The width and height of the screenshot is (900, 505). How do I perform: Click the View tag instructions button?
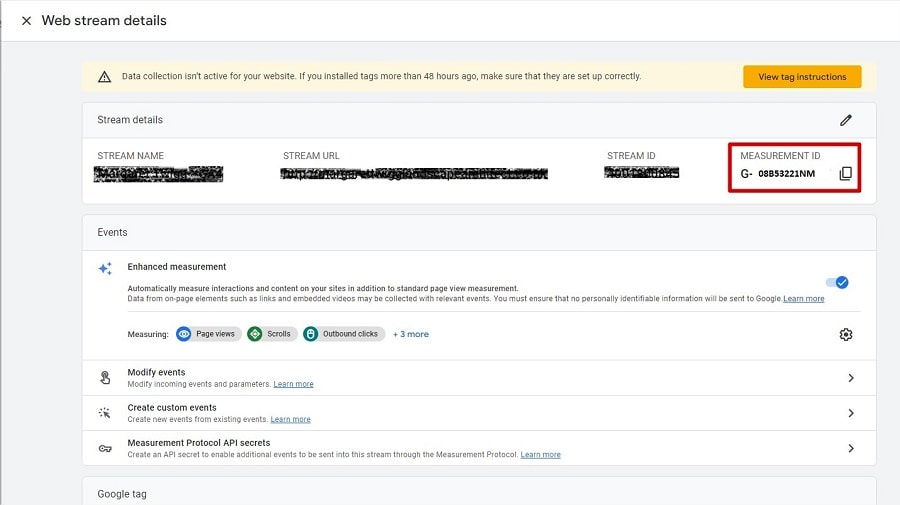pos(802,77)
